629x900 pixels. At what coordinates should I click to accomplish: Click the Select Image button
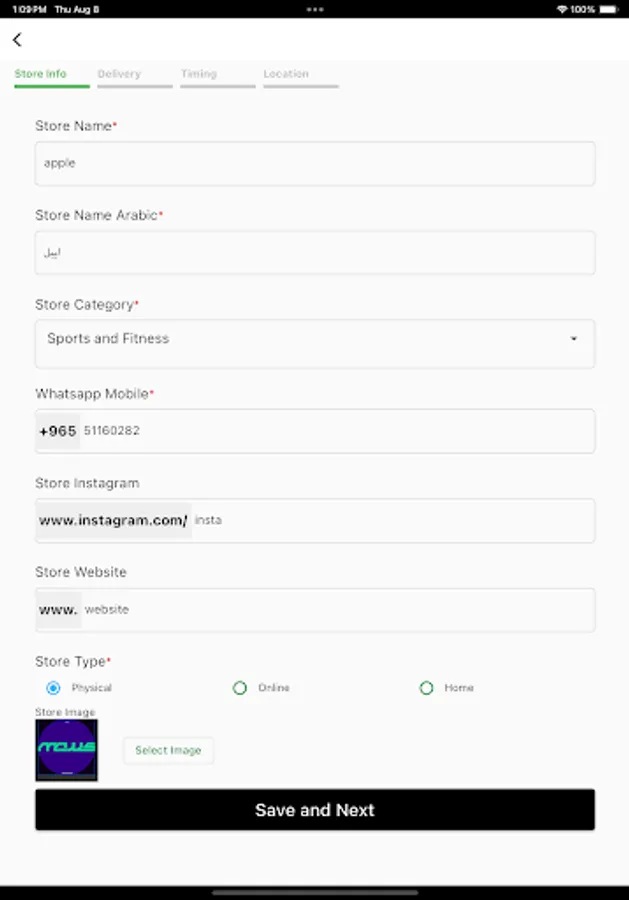tap(168, 750)
